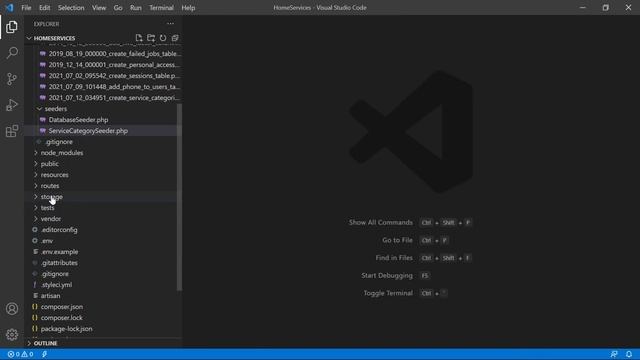Open Run and Debug view icon

(12, 105)
